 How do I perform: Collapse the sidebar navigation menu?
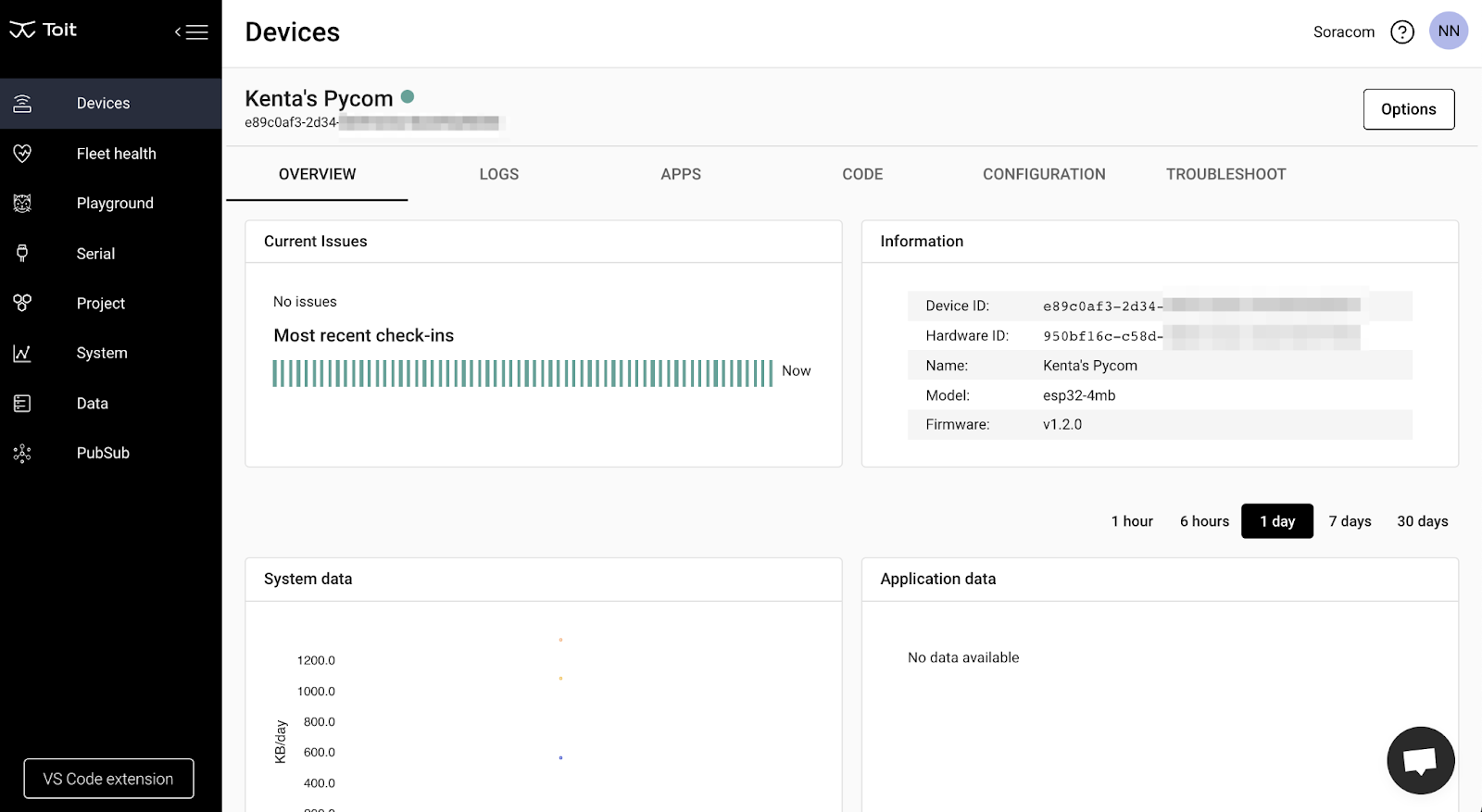tap(192, 32)
